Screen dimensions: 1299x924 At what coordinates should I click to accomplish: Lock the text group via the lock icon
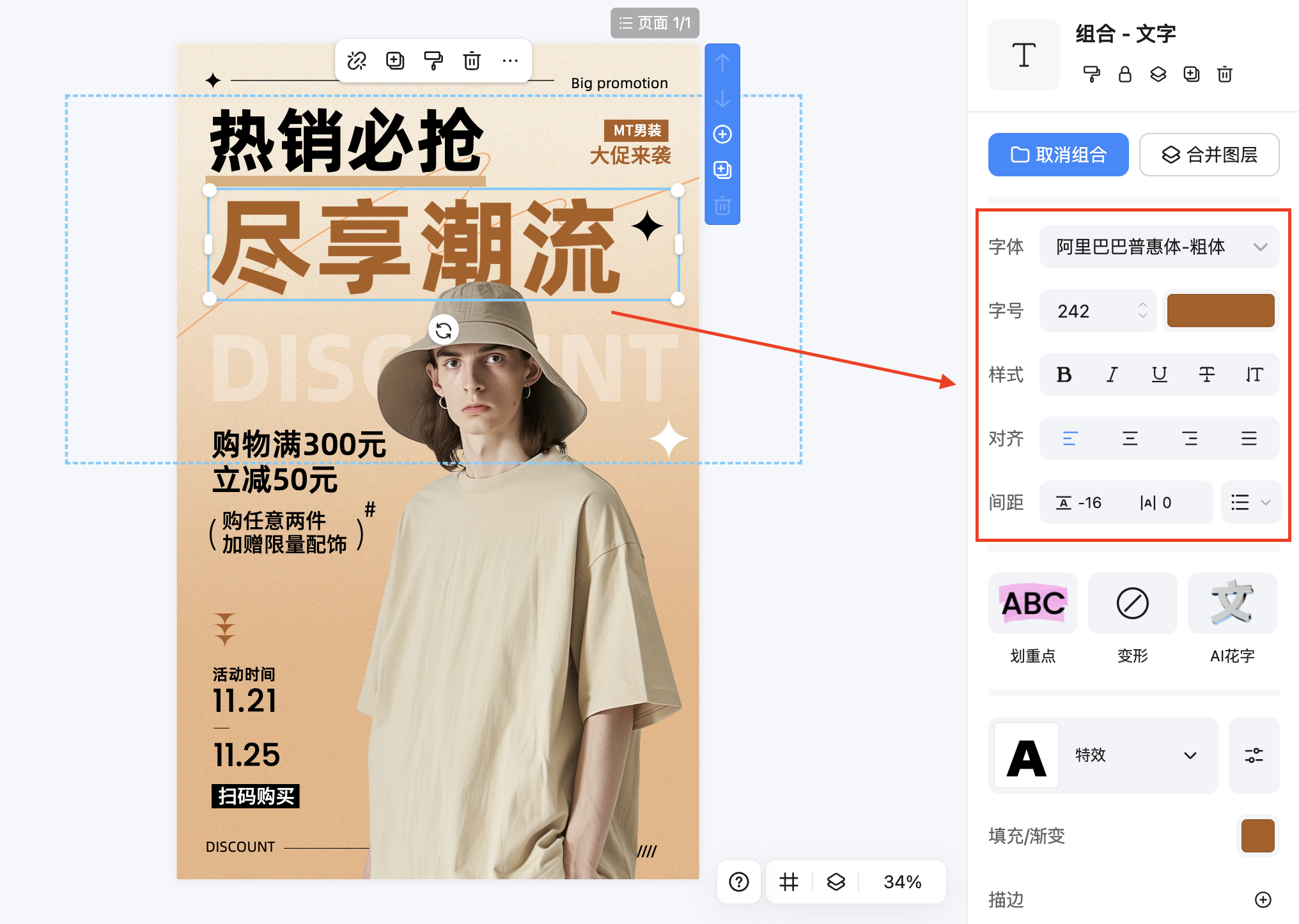[1124, 74]
